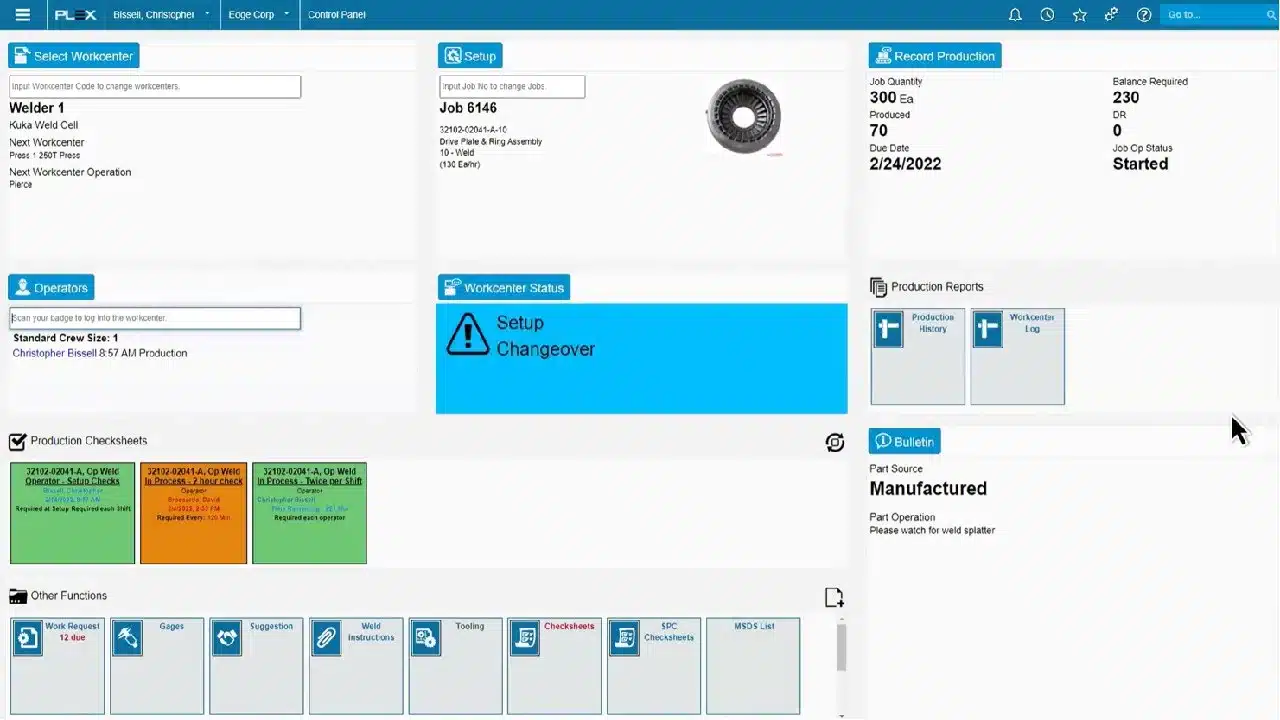Viewport: 1280px width, 720px height.
Task: Open the hamburger main menu
Action: 23,15
